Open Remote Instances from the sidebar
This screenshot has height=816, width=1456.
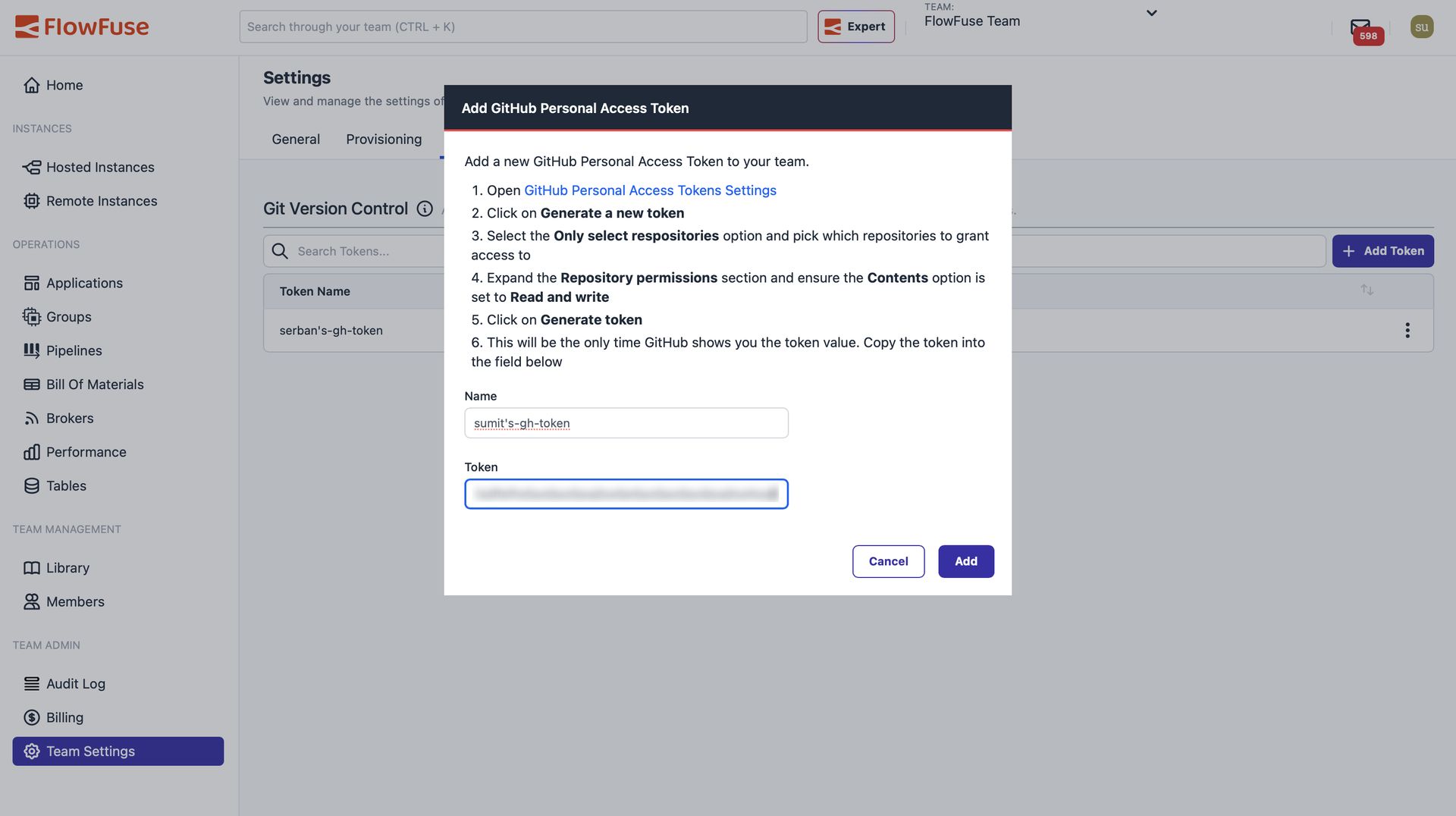101,201
